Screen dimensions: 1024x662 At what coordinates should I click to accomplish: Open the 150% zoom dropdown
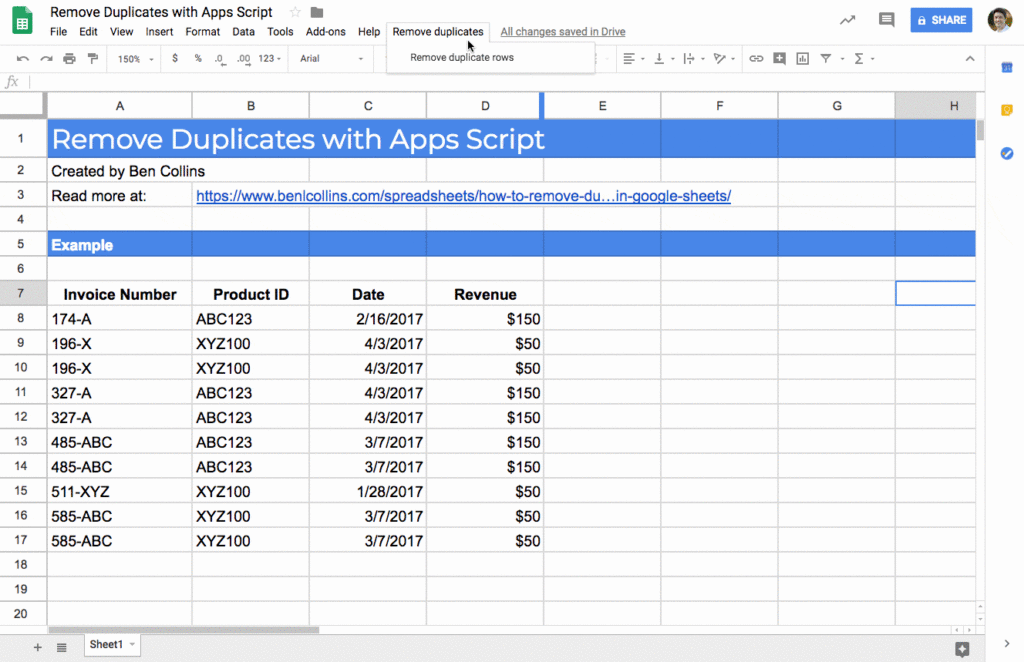(136, 59)
